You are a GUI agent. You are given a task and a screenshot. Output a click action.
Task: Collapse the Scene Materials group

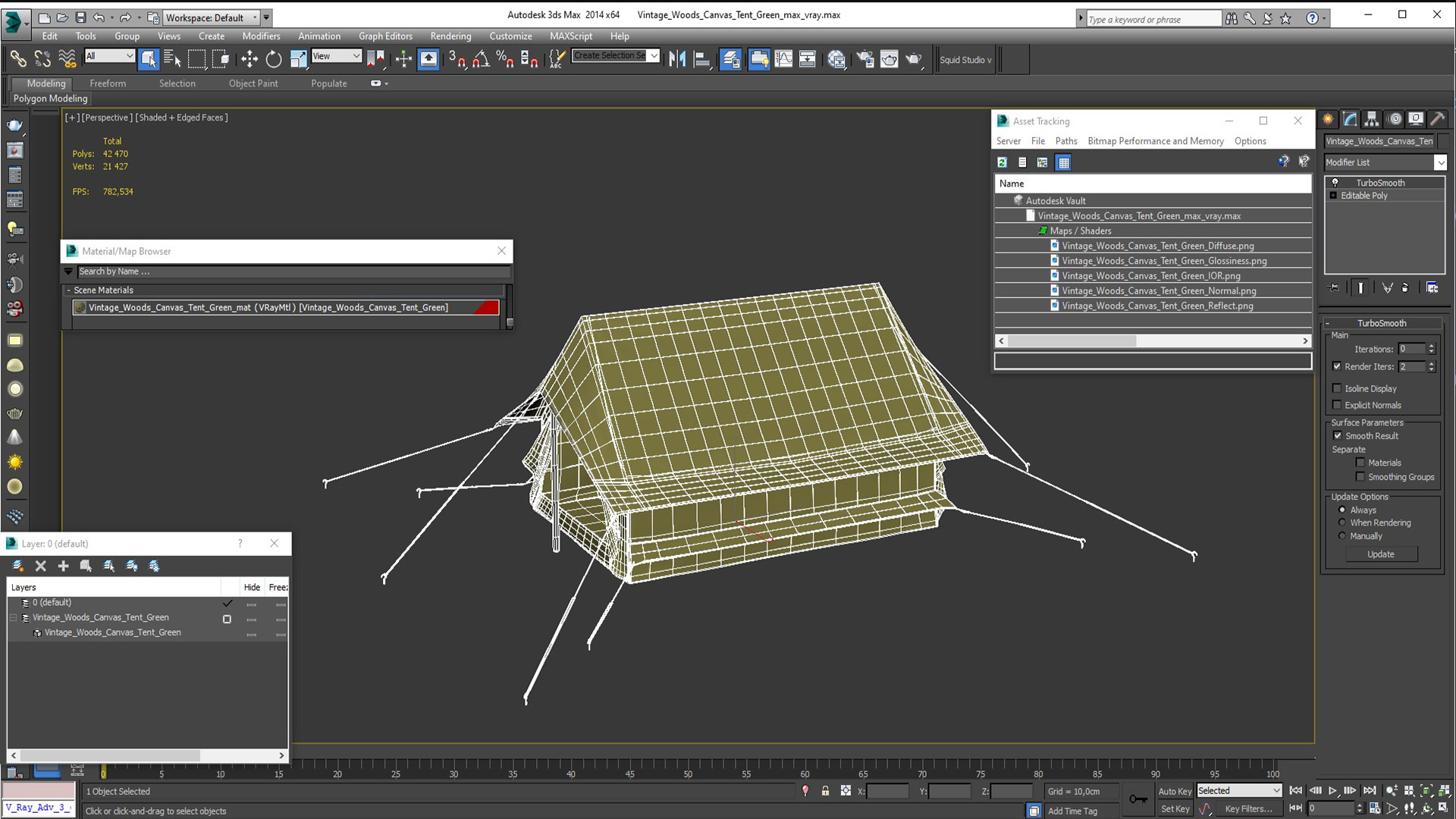tap(68, 290)
